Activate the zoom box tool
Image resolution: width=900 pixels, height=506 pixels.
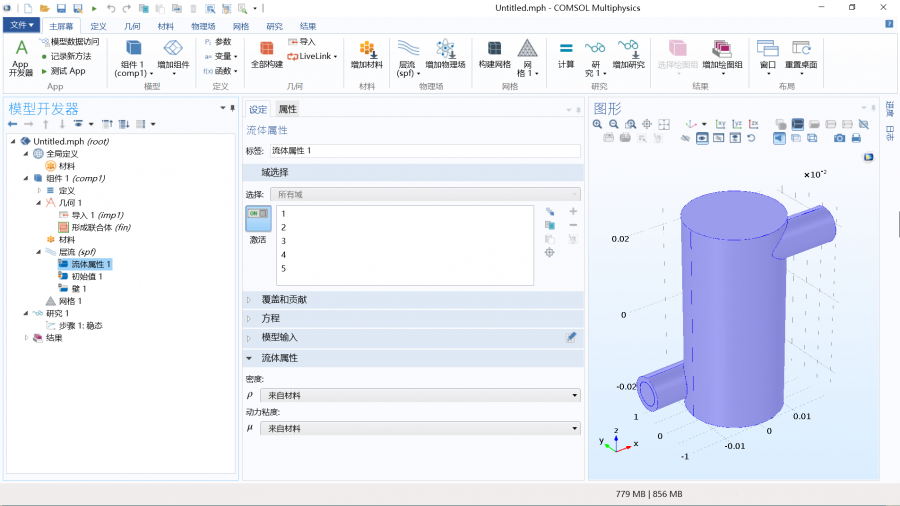point(630,124)
